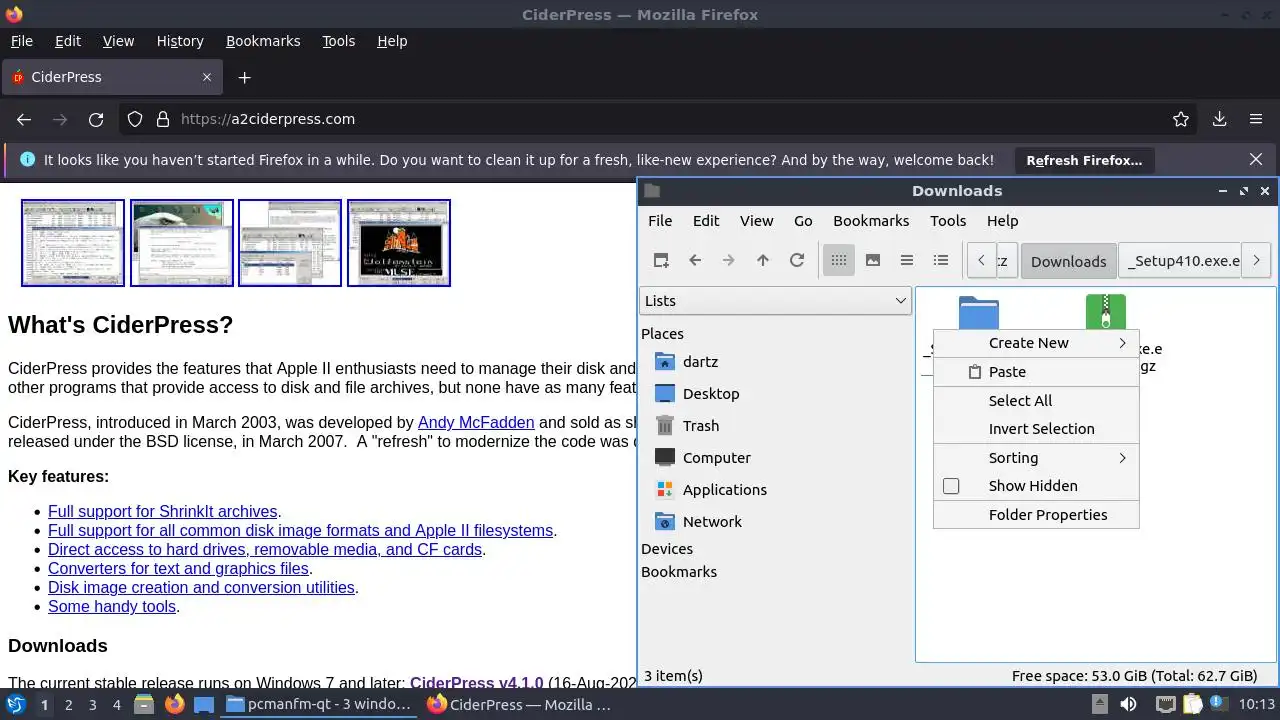This screenshot has width=1280, height=720.
Task: Click the site padlock icon
Action: click(x=163, y=119)
